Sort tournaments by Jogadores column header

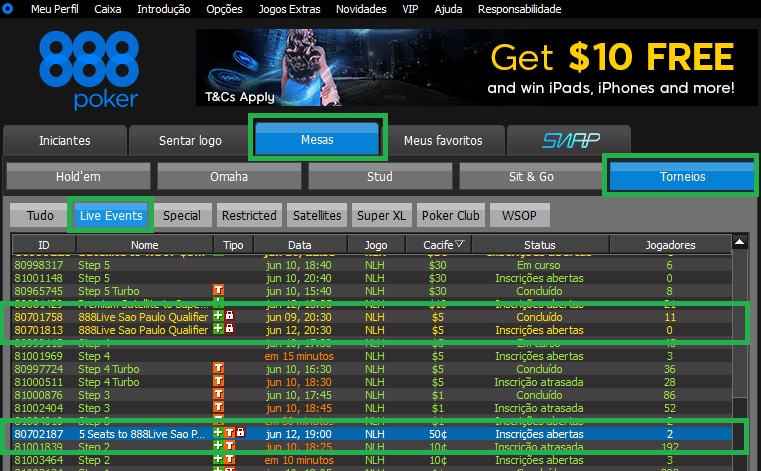(x=670, y=245)
